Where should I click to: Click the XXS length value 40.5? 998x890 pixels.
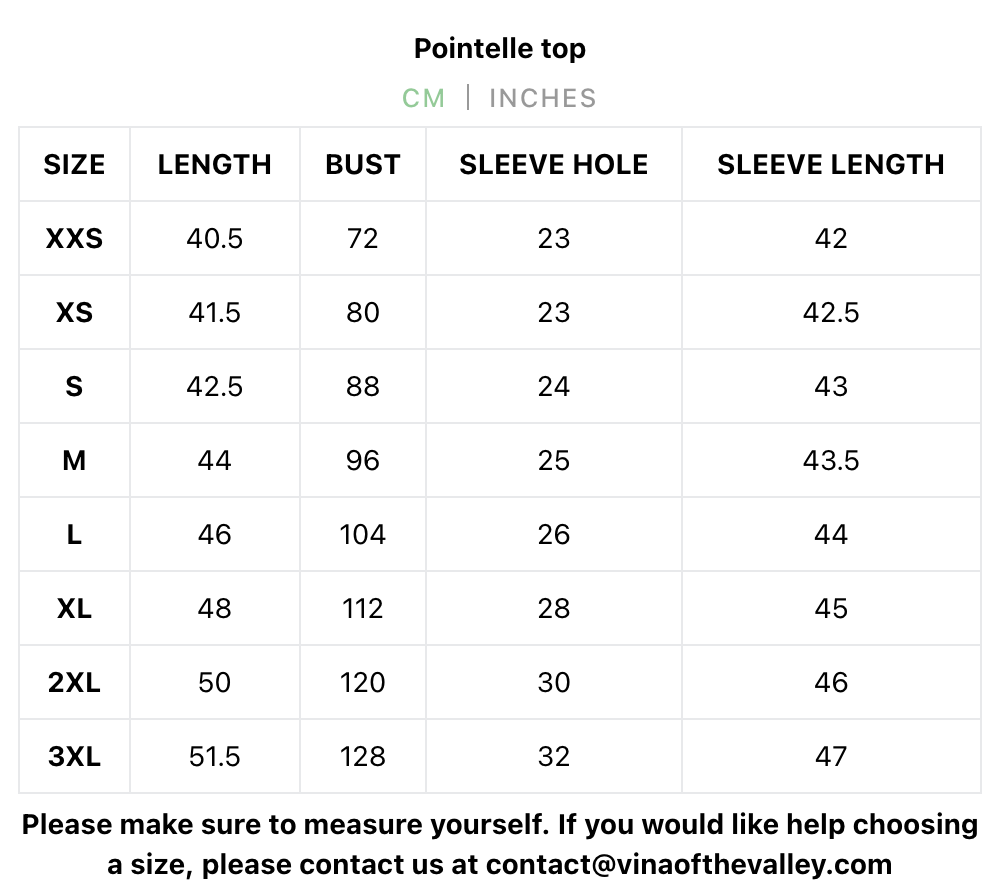214,239
